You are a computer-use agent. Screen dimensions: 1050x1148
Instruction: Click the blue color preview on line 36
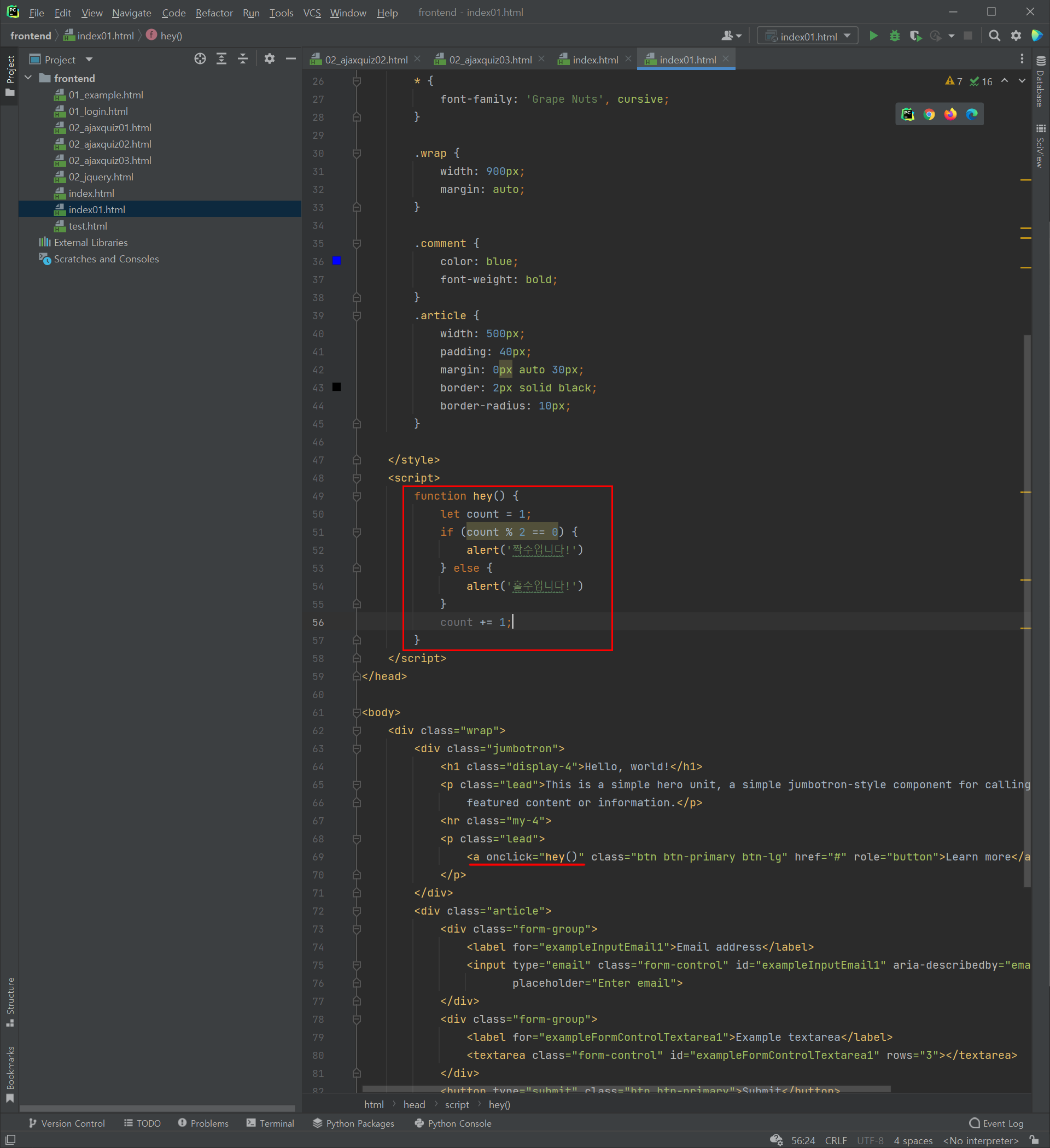pyautogui.click(x=337, y=261)
